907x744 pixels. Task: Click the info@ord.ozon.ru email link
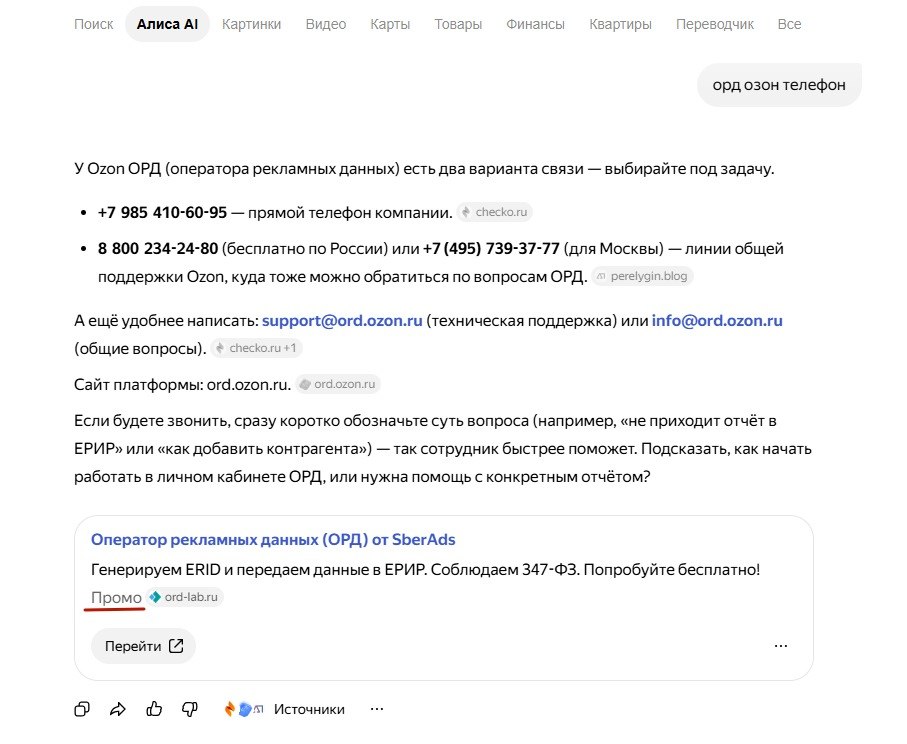[717, 321]
